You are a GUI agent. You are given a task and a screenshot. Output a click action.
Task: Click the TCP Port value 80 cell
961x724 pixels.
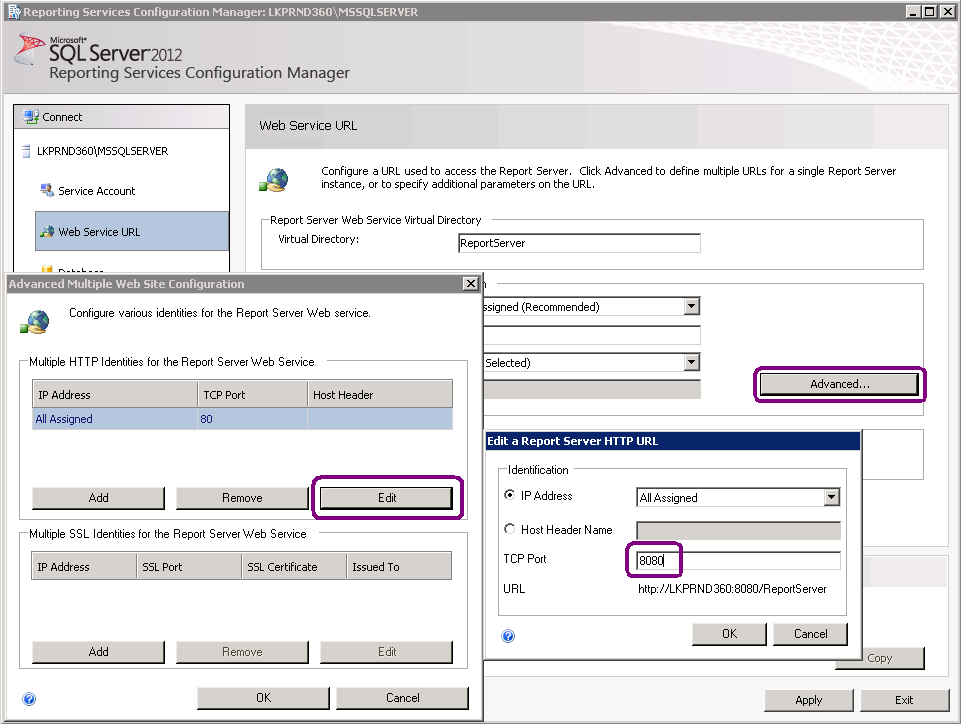[x=252, y=419]
